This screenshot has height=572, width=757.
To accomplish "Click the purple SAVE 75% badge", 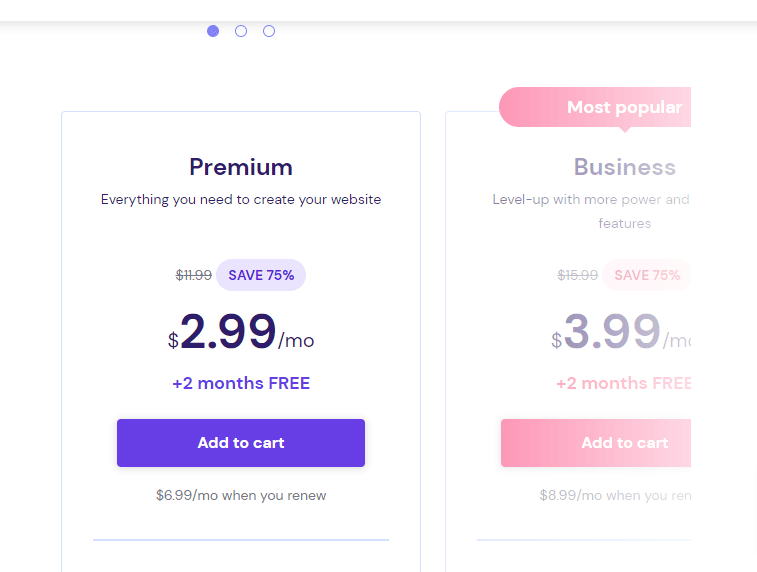I will click(x=261, y=275).
